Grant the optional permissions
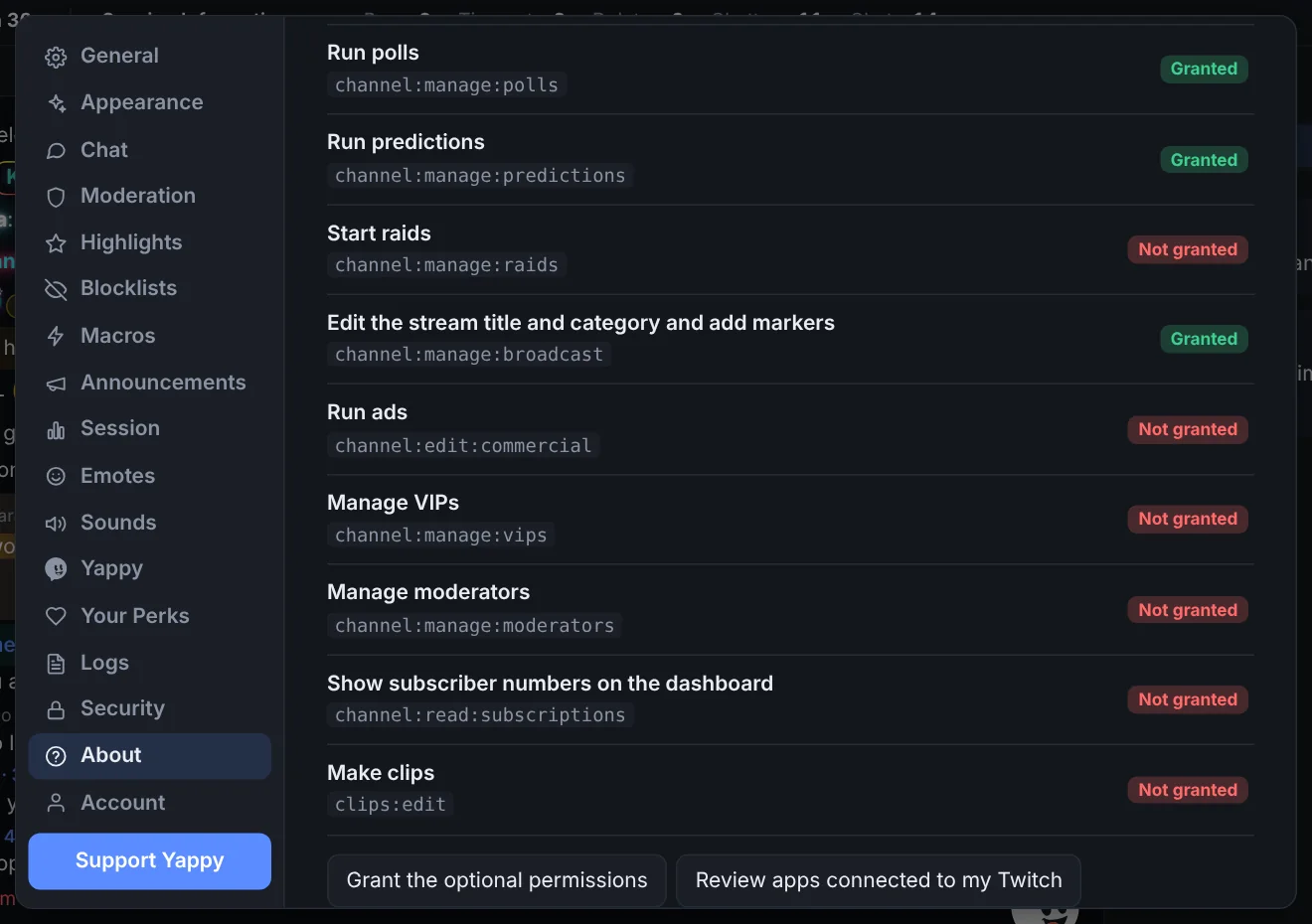The height and width of the screenshot is (924, 1312). pos(497,880)
